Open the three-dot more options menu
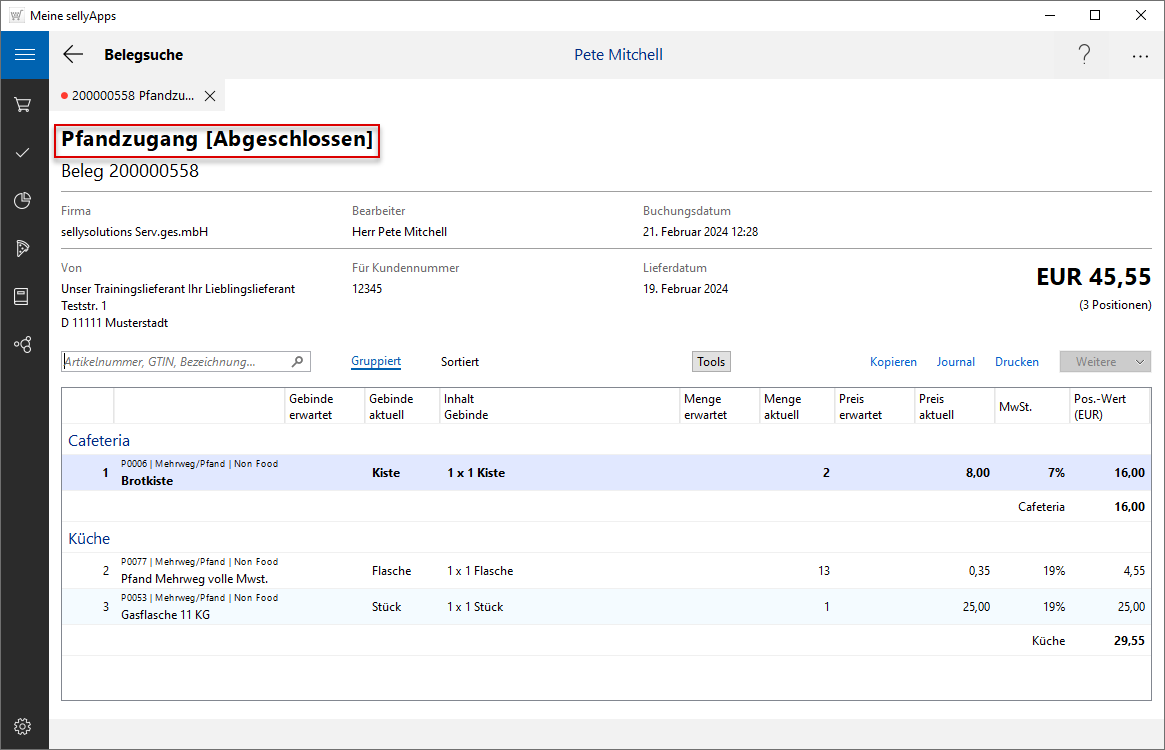 click(1140, 56)
